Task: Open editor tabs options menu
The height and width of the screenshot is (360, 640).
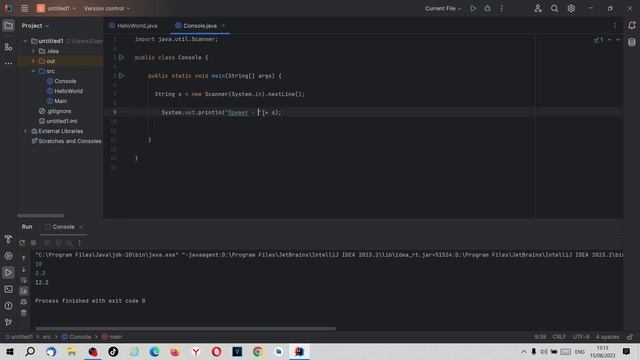Action: click(x=615, y=26)
